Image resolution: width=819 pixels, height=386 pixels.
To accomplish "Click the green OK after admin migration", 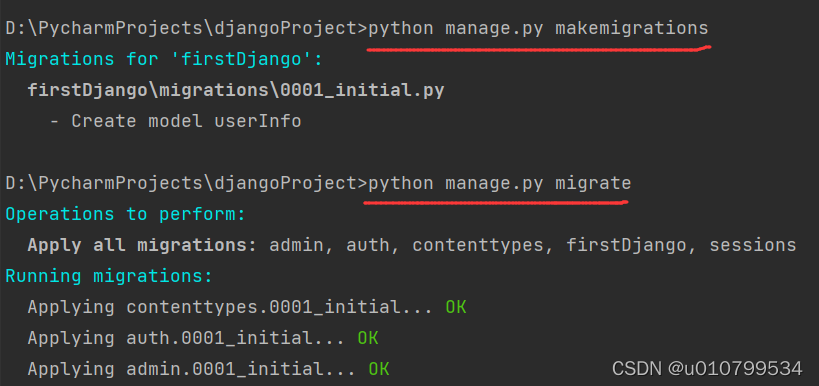I will [x=379, y=369].
